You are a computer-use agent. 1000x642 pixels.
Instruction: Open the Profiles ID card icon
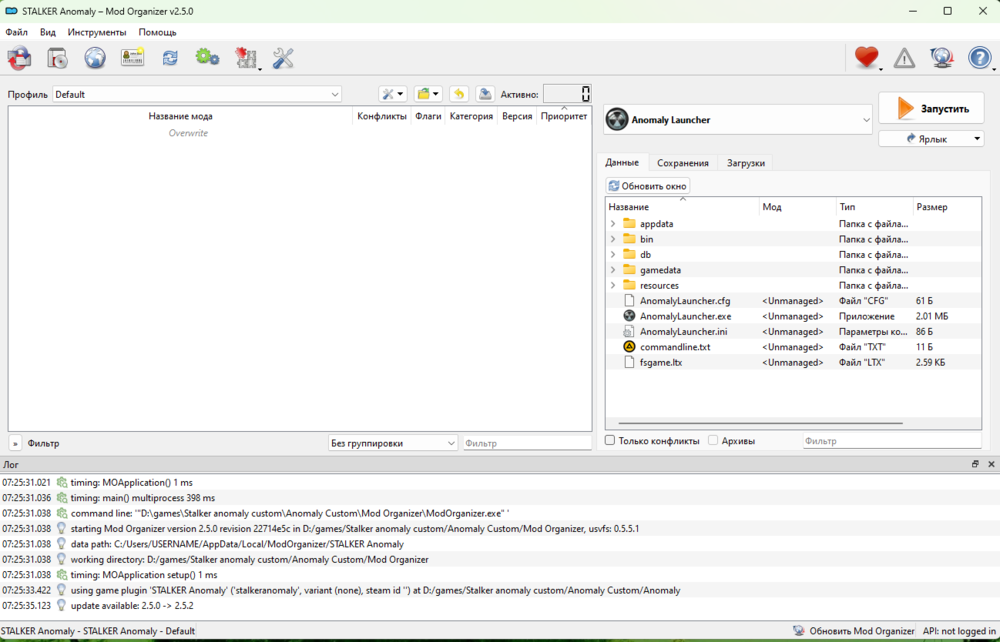coord(132,58)
